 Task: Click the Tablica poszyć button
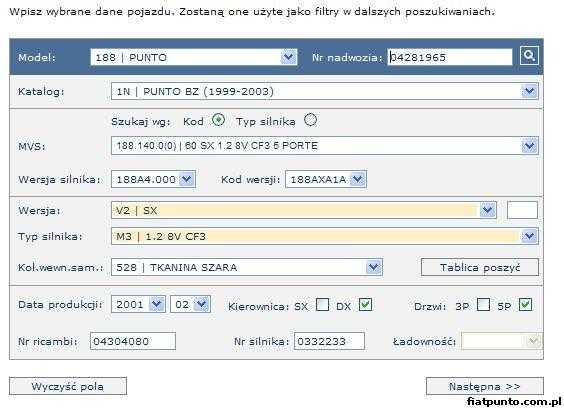pos(480,267)
